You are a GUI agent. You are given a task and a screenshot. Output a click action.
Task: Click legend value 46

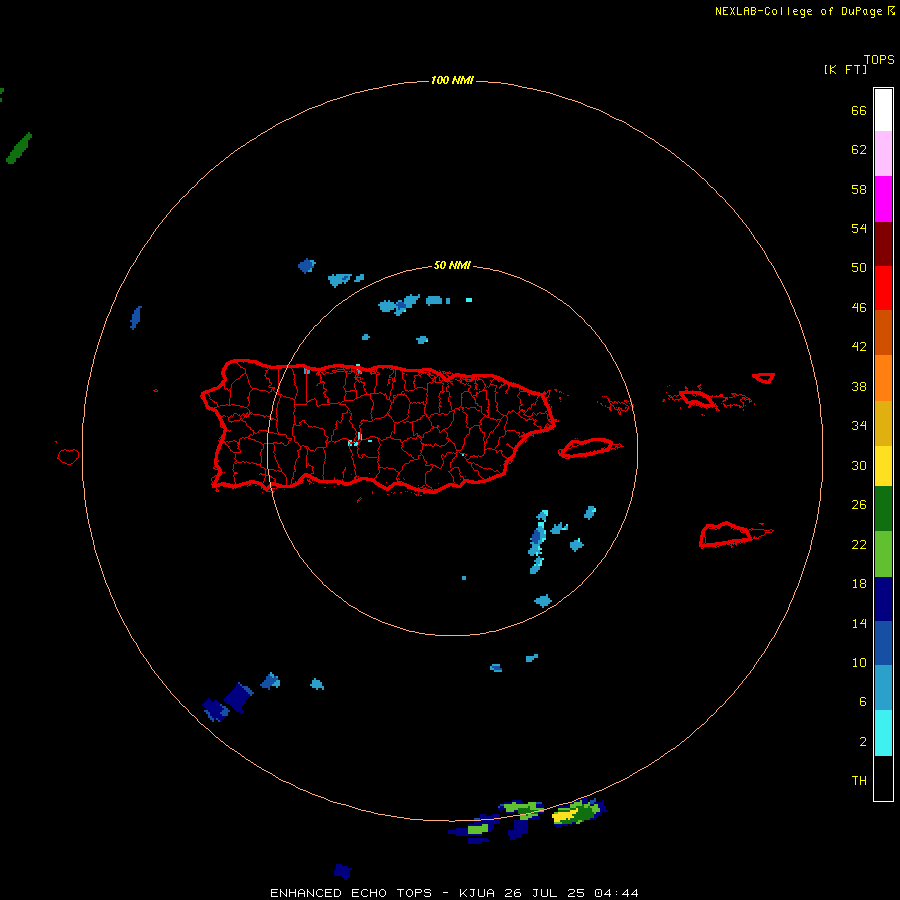[859, 308]
